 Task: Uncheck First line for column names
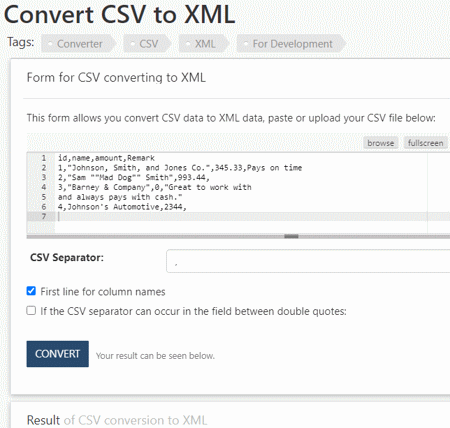click(x=31, y=291)
